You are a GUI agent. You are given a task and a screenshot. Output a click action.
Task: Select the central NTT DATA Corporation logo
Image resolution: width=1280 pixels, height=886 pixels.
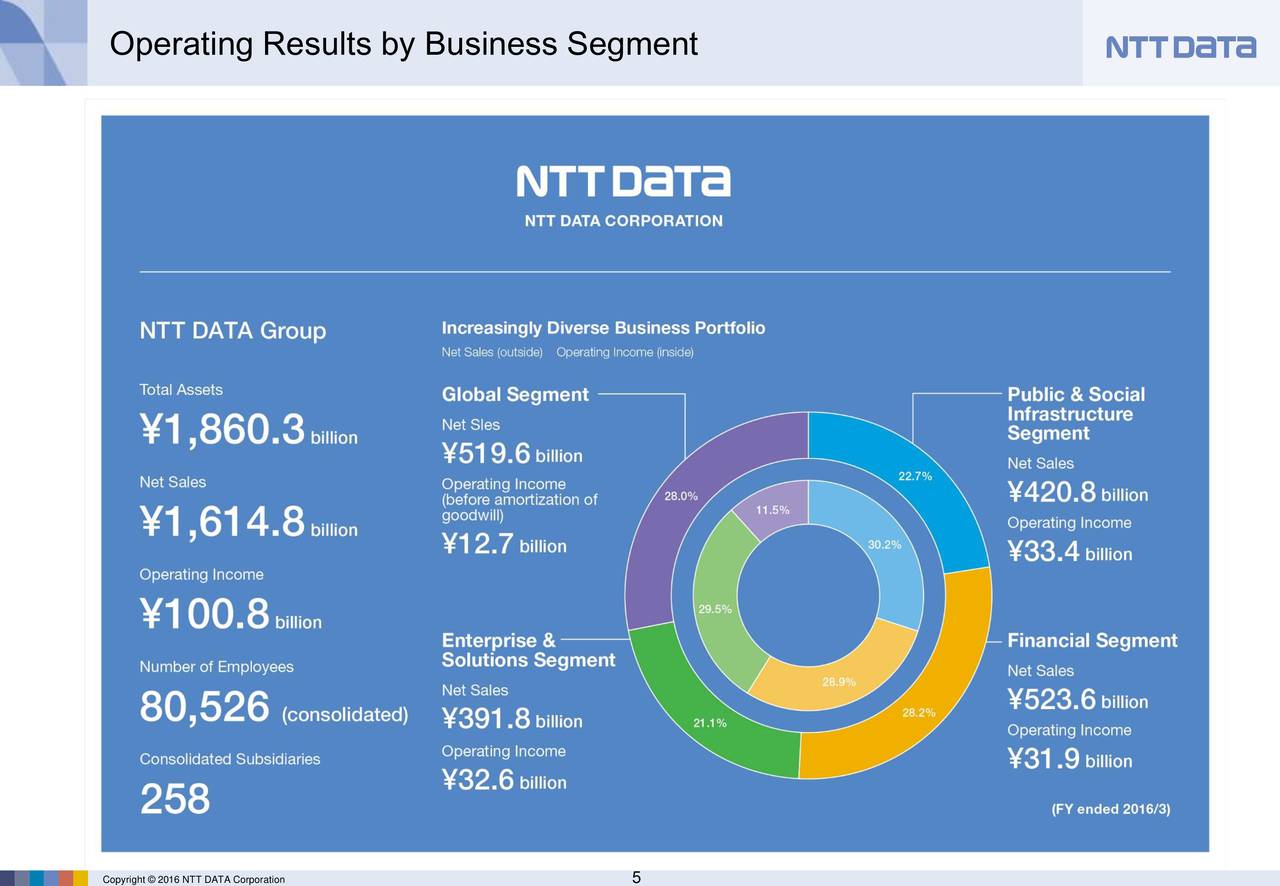(x=623, y=180)
